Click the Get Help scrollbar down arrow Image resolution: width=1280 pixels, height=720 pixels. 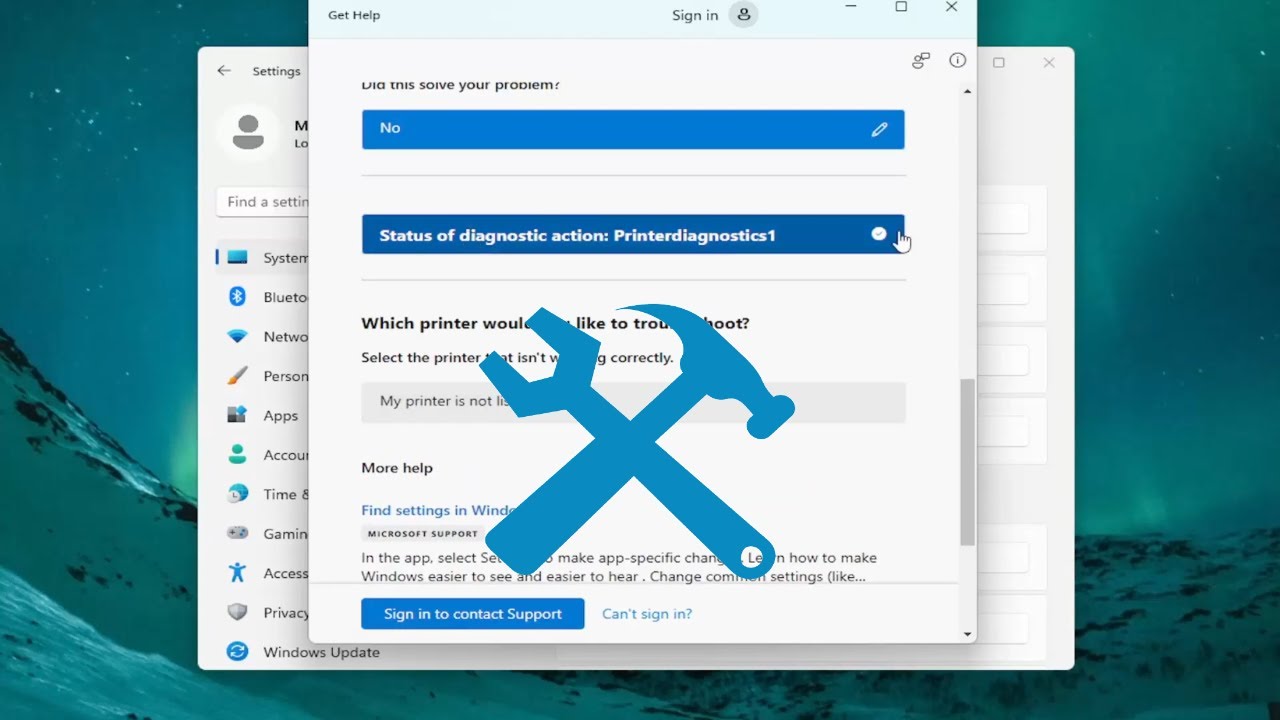[x=967, y=634]
